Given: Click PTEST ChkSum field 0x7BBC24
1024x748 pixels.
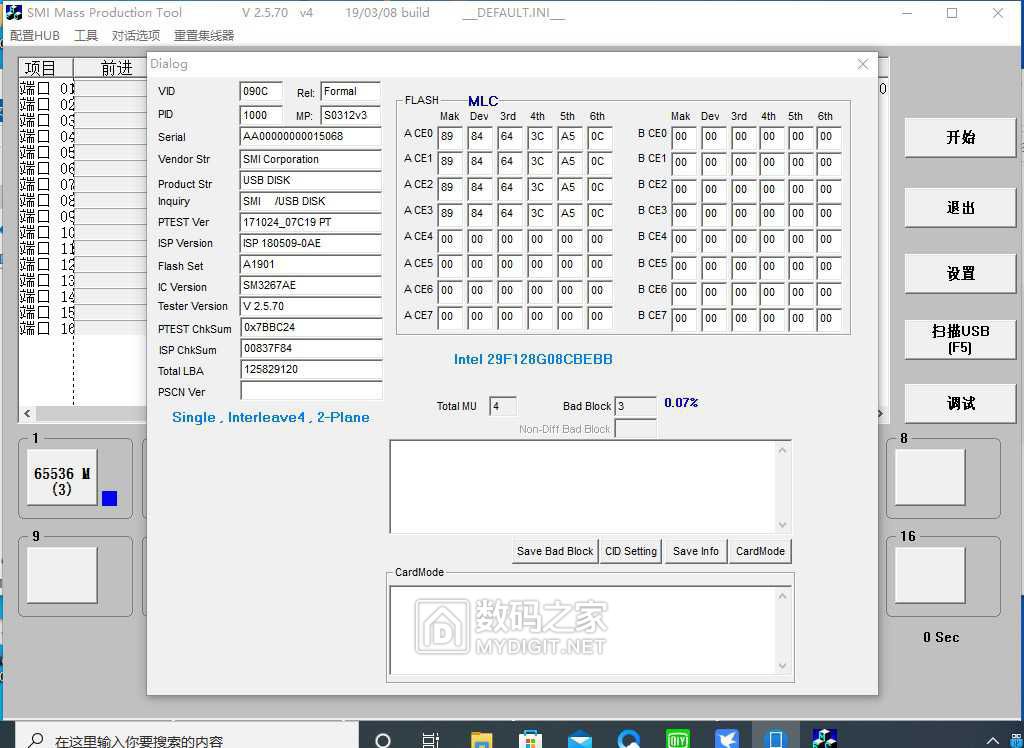Looking at the screenshot, I should click(x=311, y=327).
